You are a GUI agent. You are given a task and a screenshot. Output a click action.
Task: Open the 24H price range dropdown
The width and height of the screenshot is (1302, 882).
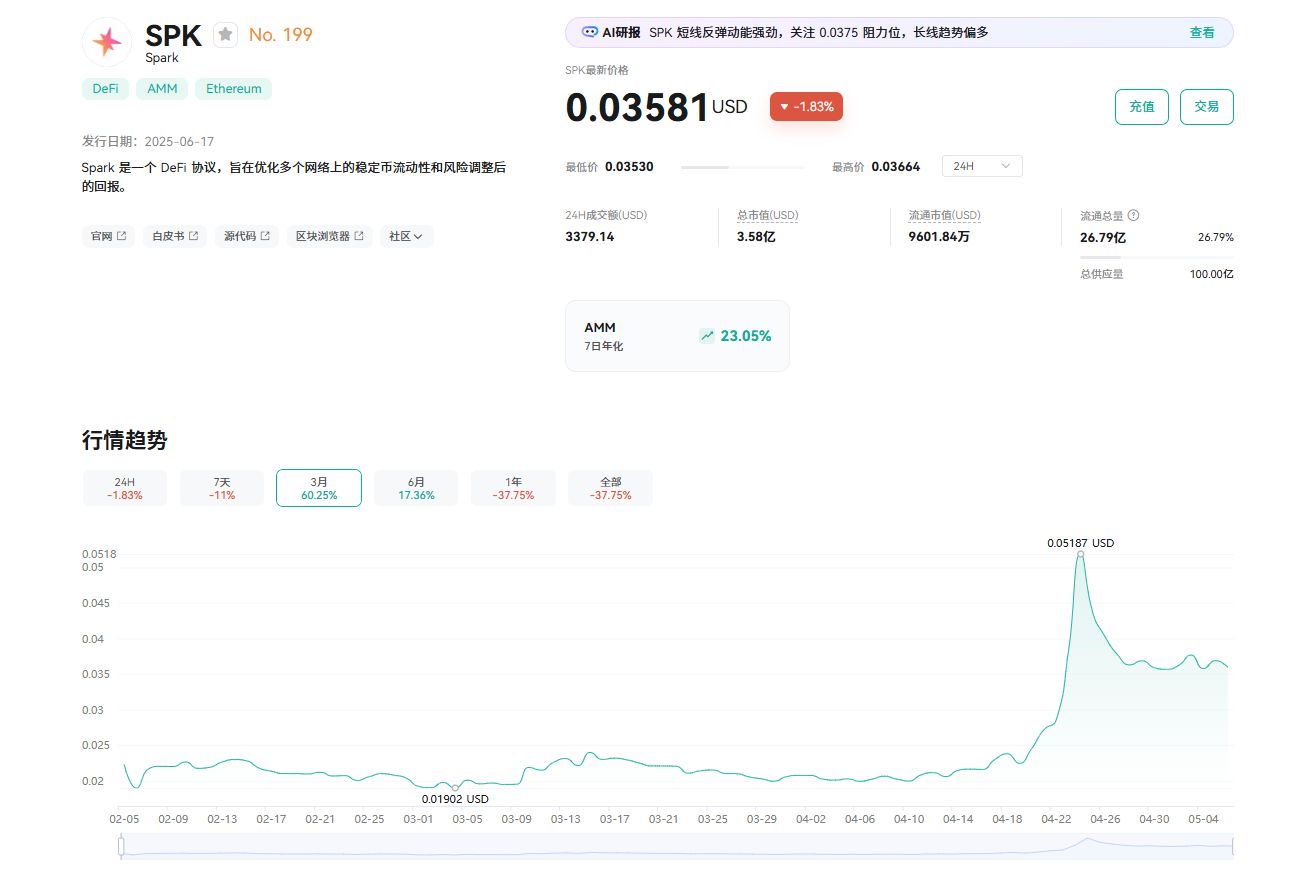click(982, 166)
